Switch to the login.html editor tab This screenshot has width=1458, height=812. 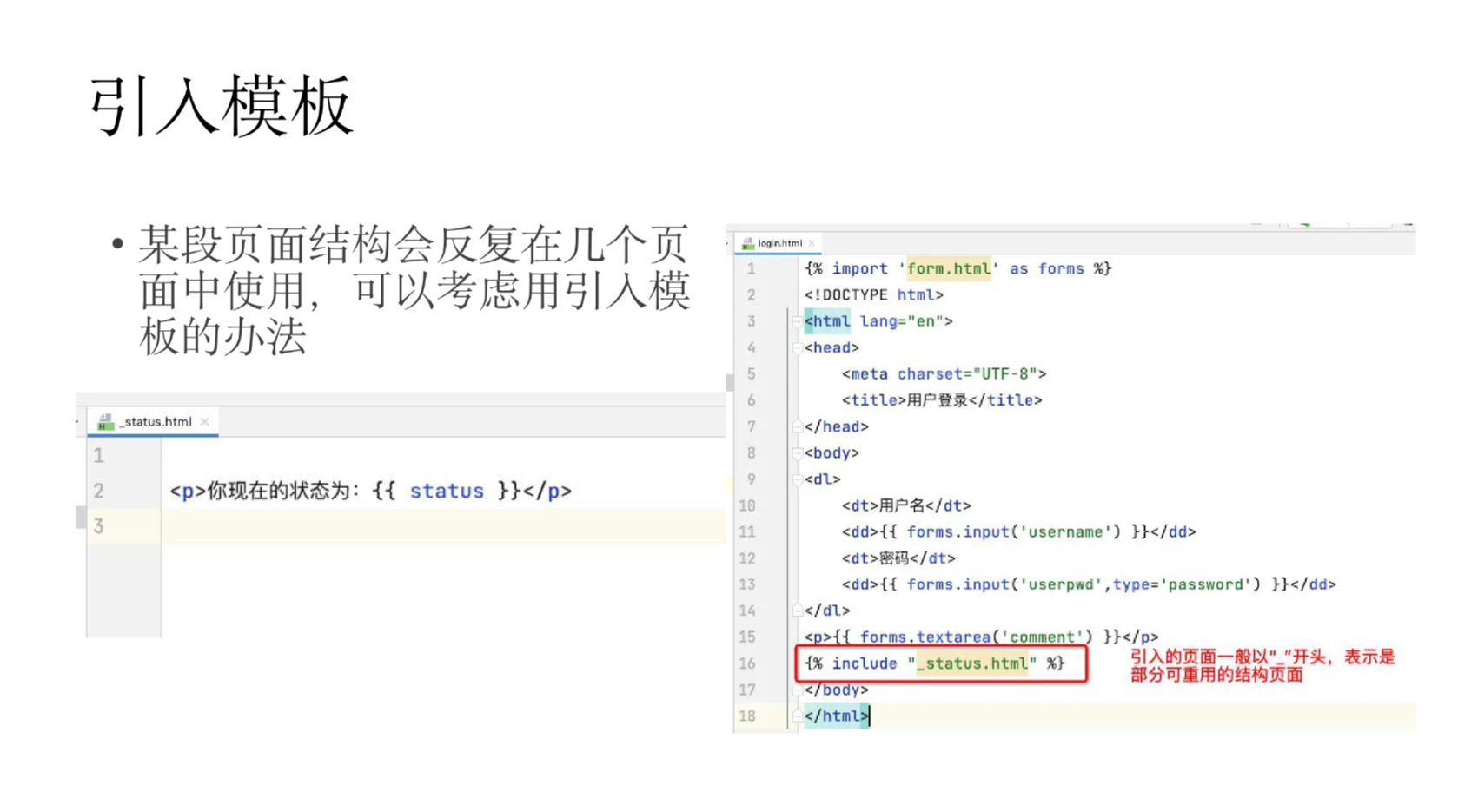coord(779,243)
